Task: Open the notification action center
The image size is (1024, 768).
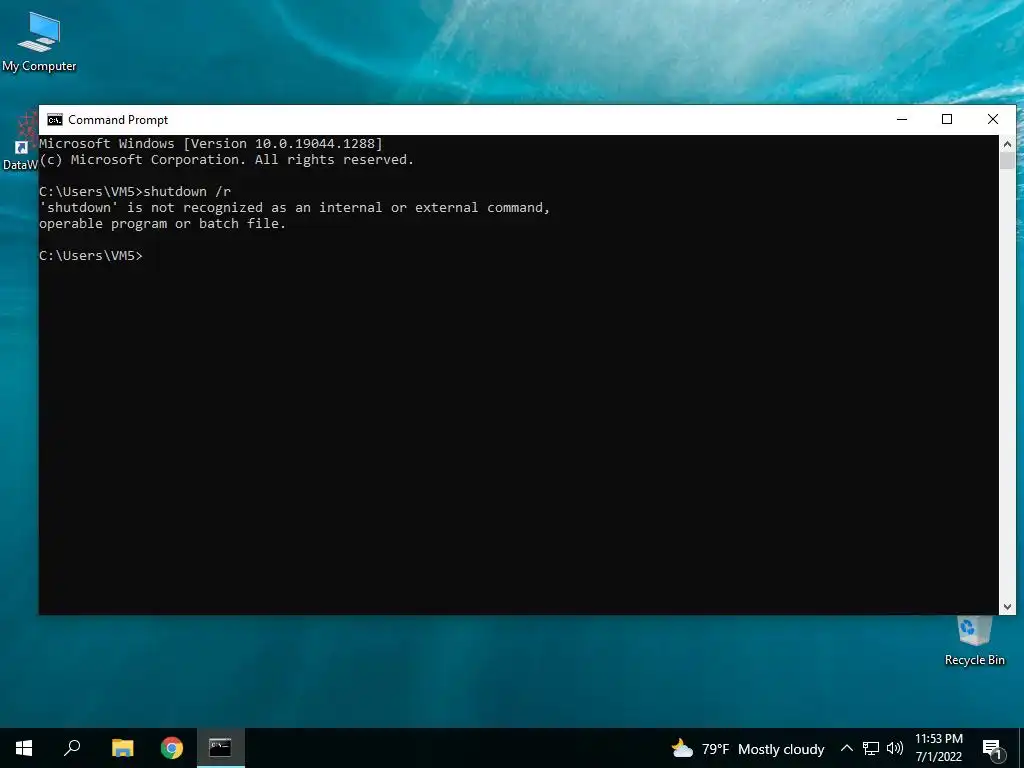Action: (x=993, y=748)
